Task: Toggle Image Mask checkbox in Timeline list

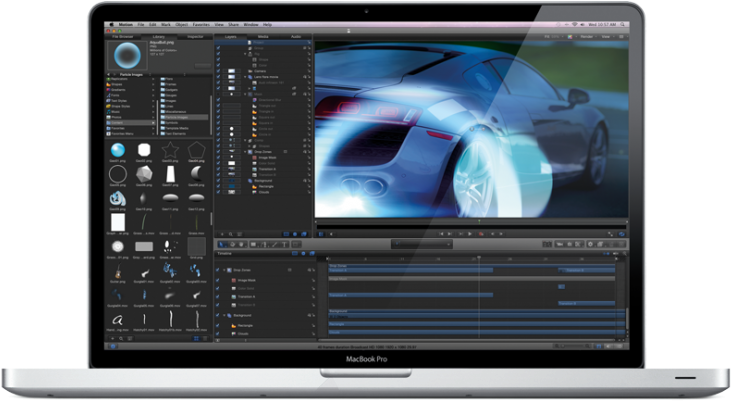Action: [x=218, y=280]
